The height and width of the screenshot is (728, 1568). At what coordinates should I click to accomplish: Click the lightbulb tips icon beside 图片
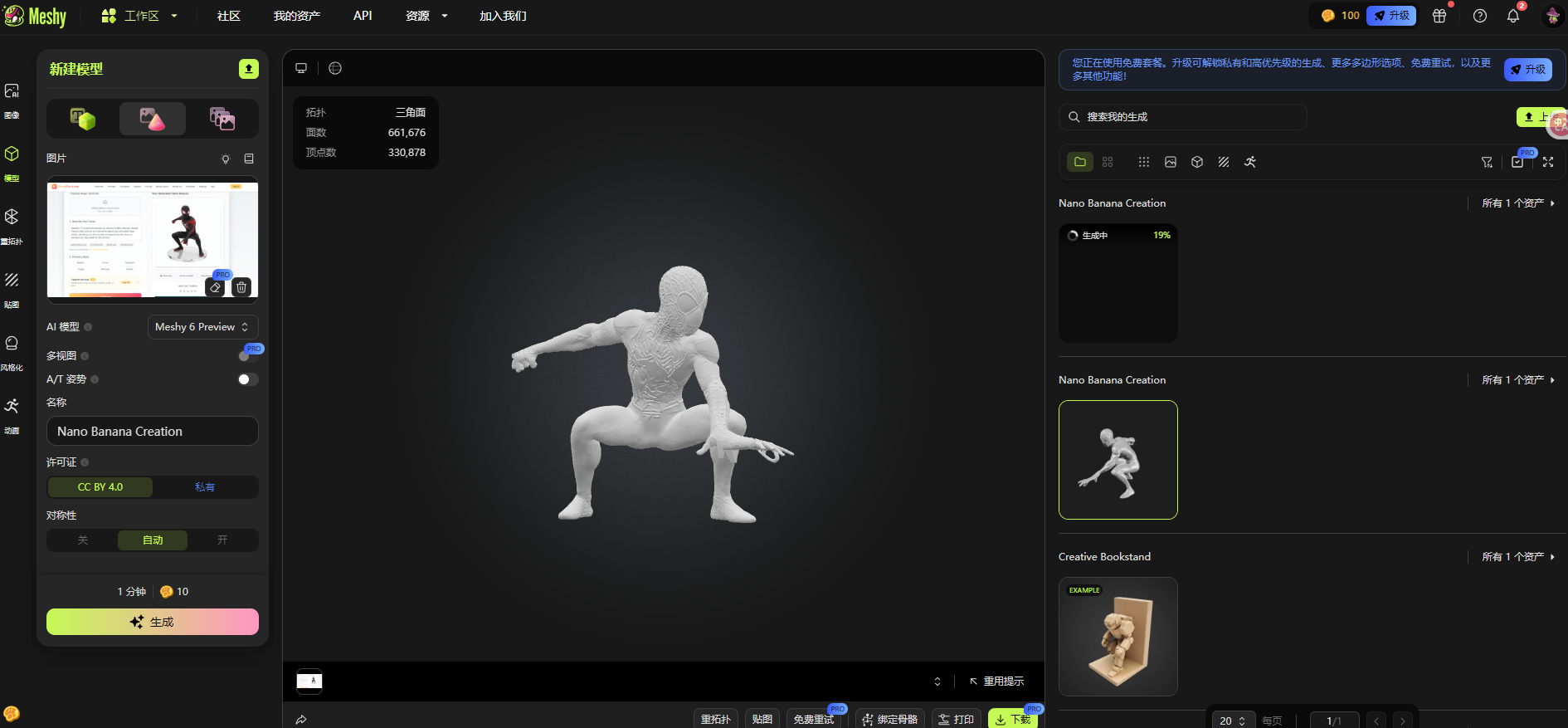[x=226, y=159]
